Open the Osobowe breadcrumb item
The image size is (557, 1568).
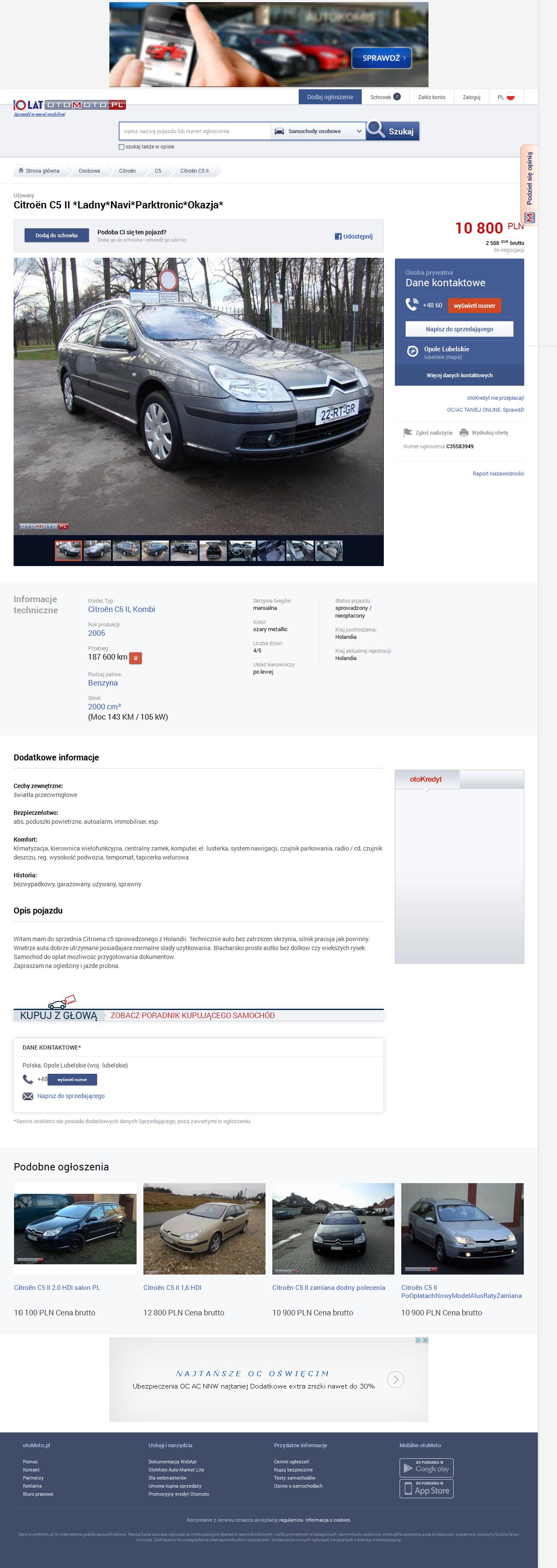89,171
